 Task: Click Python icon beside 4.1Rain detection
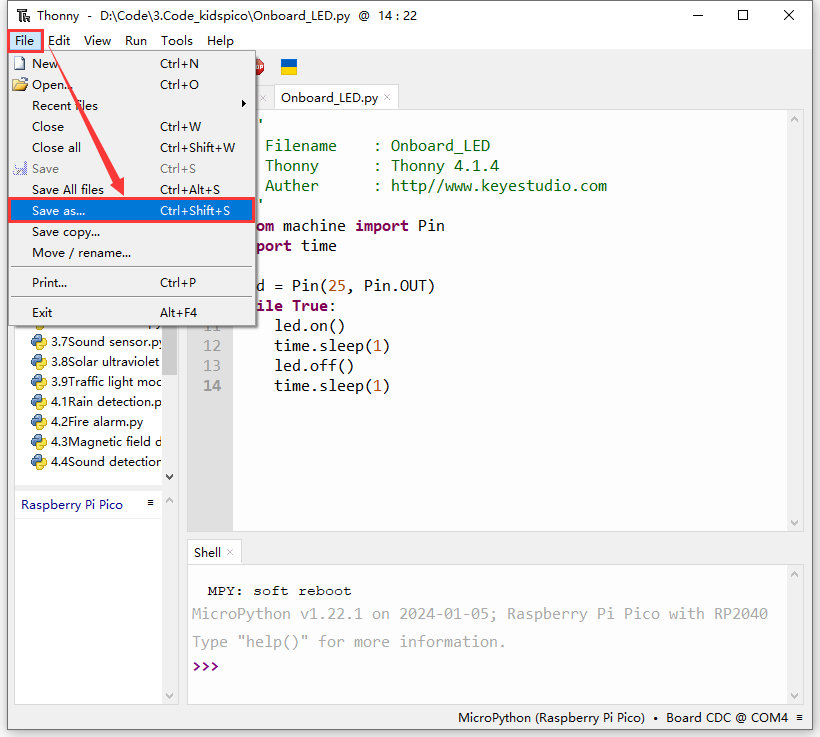coord(39,402)
